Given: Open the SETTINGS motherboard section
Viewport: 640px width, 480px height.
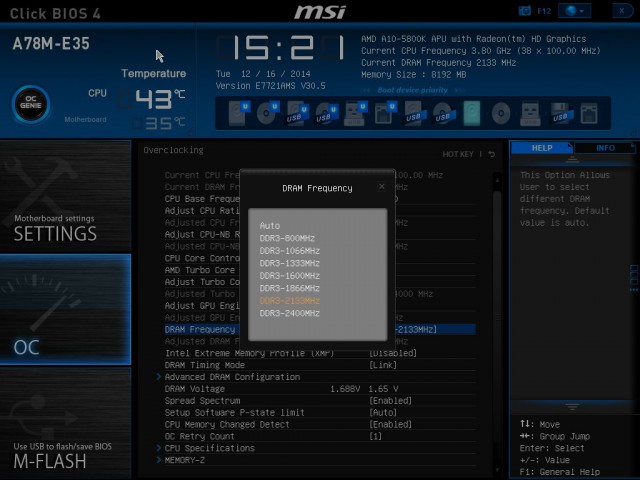Looking at the screenshot, I should coord(65,195).
